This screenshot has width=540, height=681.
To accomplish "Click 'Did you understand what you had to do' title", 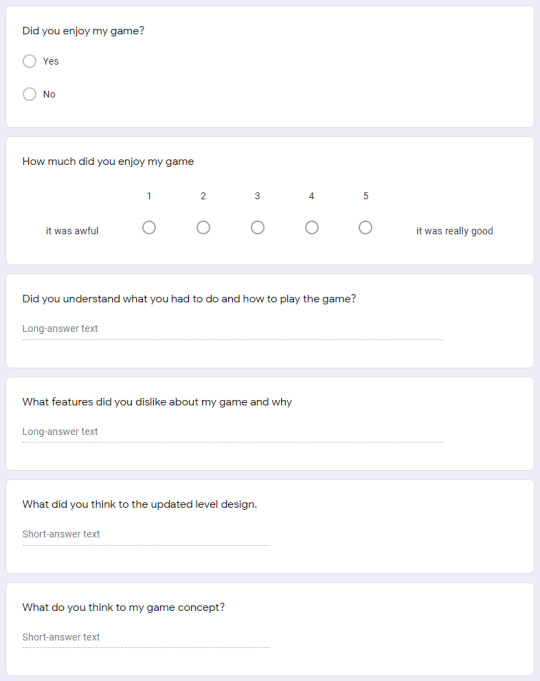I will click(189, 299).
